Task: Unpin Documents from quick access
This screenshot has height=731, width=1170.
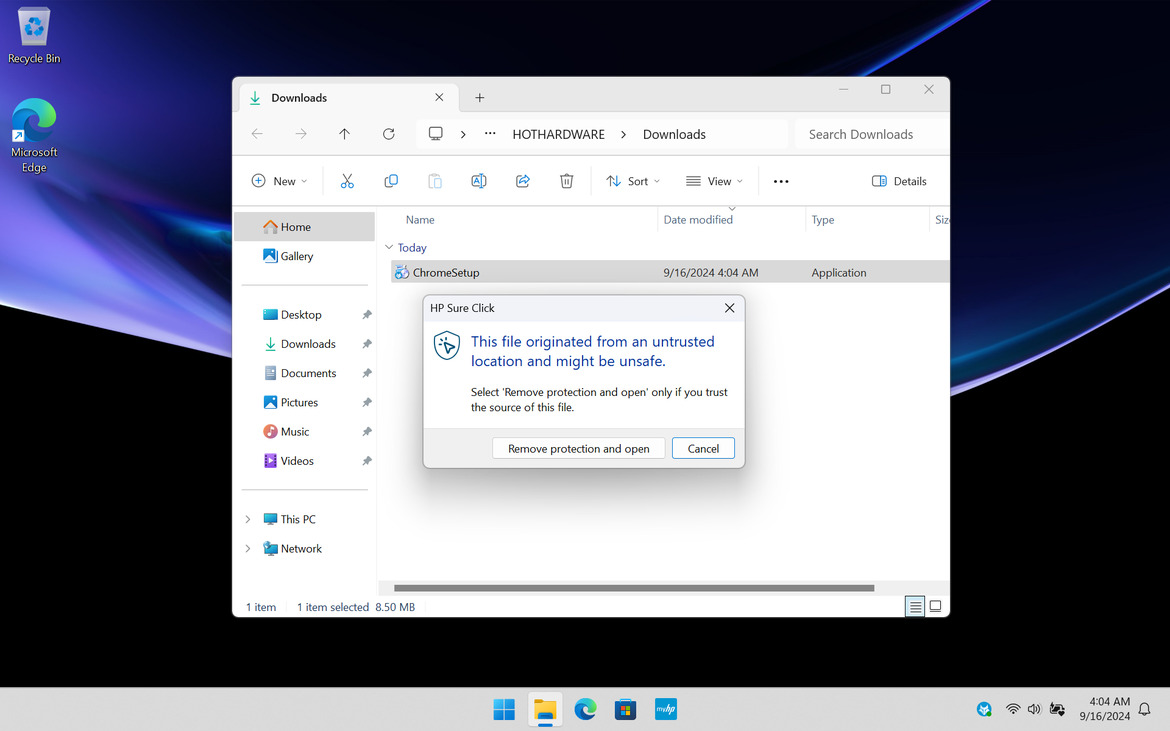Action: [x=367, y=373]
